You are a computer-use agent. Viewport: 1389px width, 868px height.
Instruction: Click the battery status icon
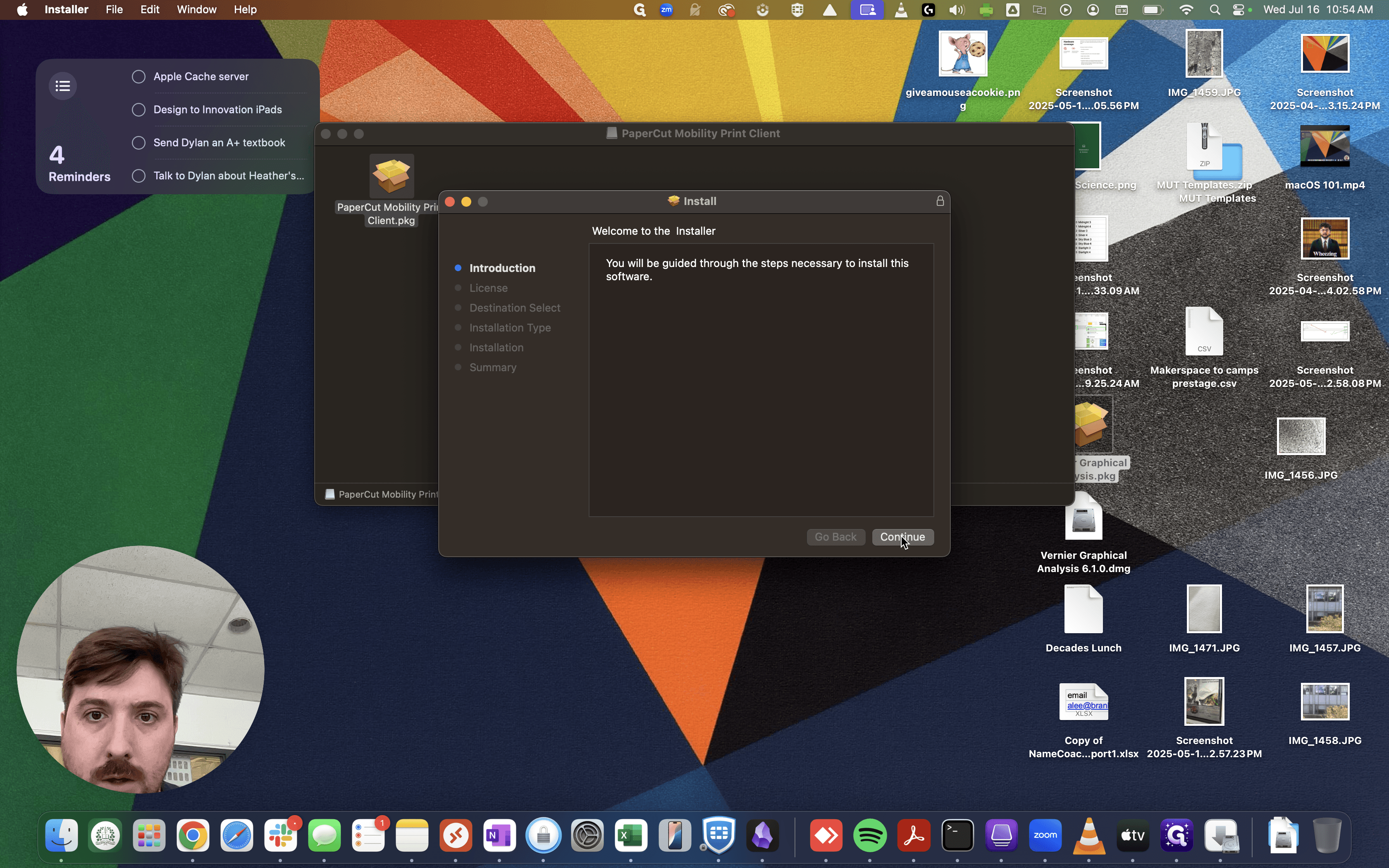tap(1153, 10)
